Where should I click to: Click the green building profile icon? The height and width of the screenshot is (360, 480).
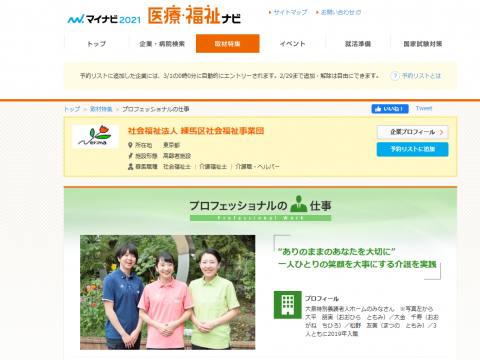point(288,305)
